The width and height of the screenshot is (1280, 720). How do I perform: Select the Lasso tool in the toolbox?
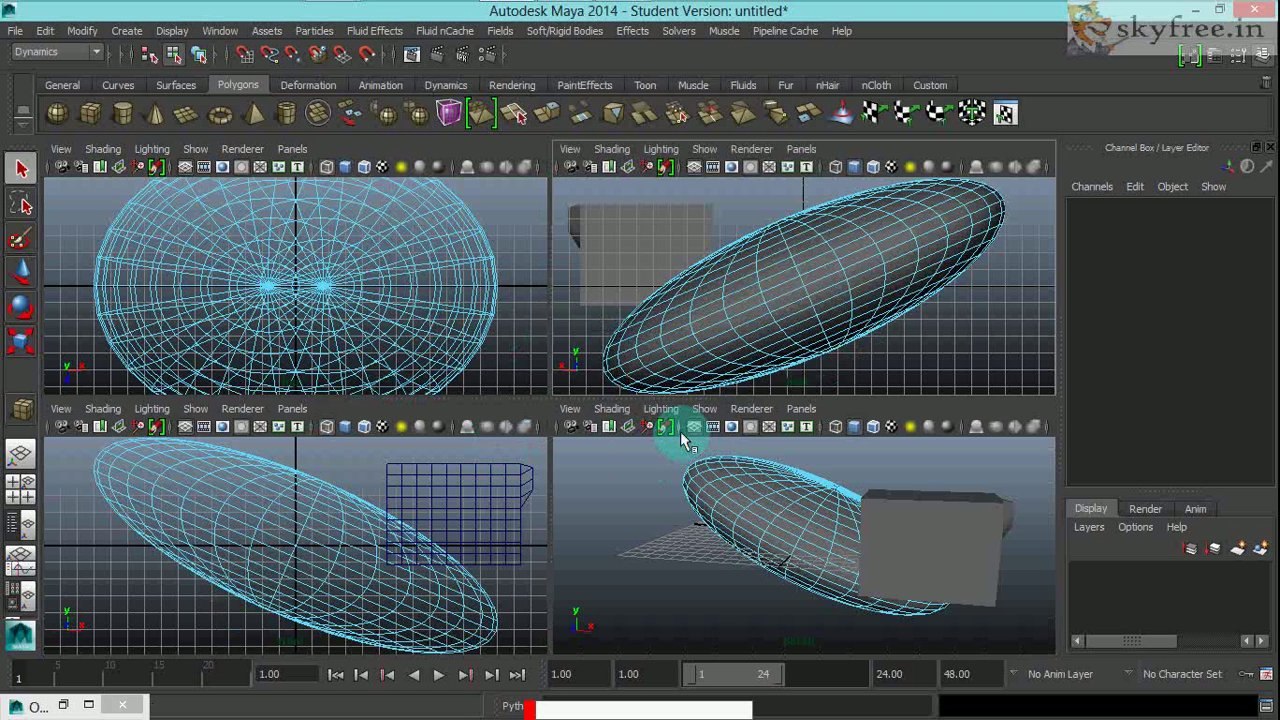pos(22,205)
